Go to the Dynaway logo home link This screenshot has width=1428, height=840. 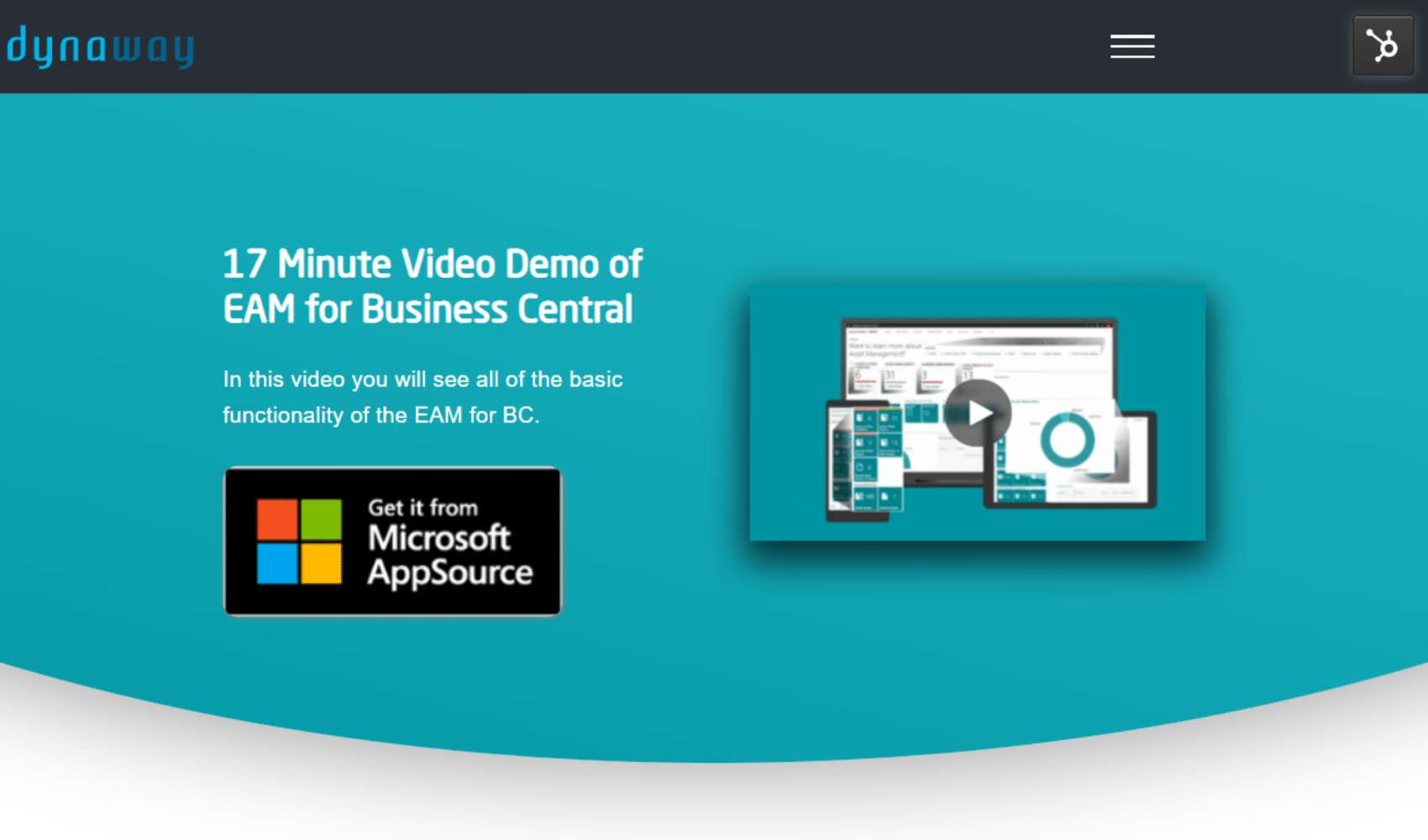point(101,46)
